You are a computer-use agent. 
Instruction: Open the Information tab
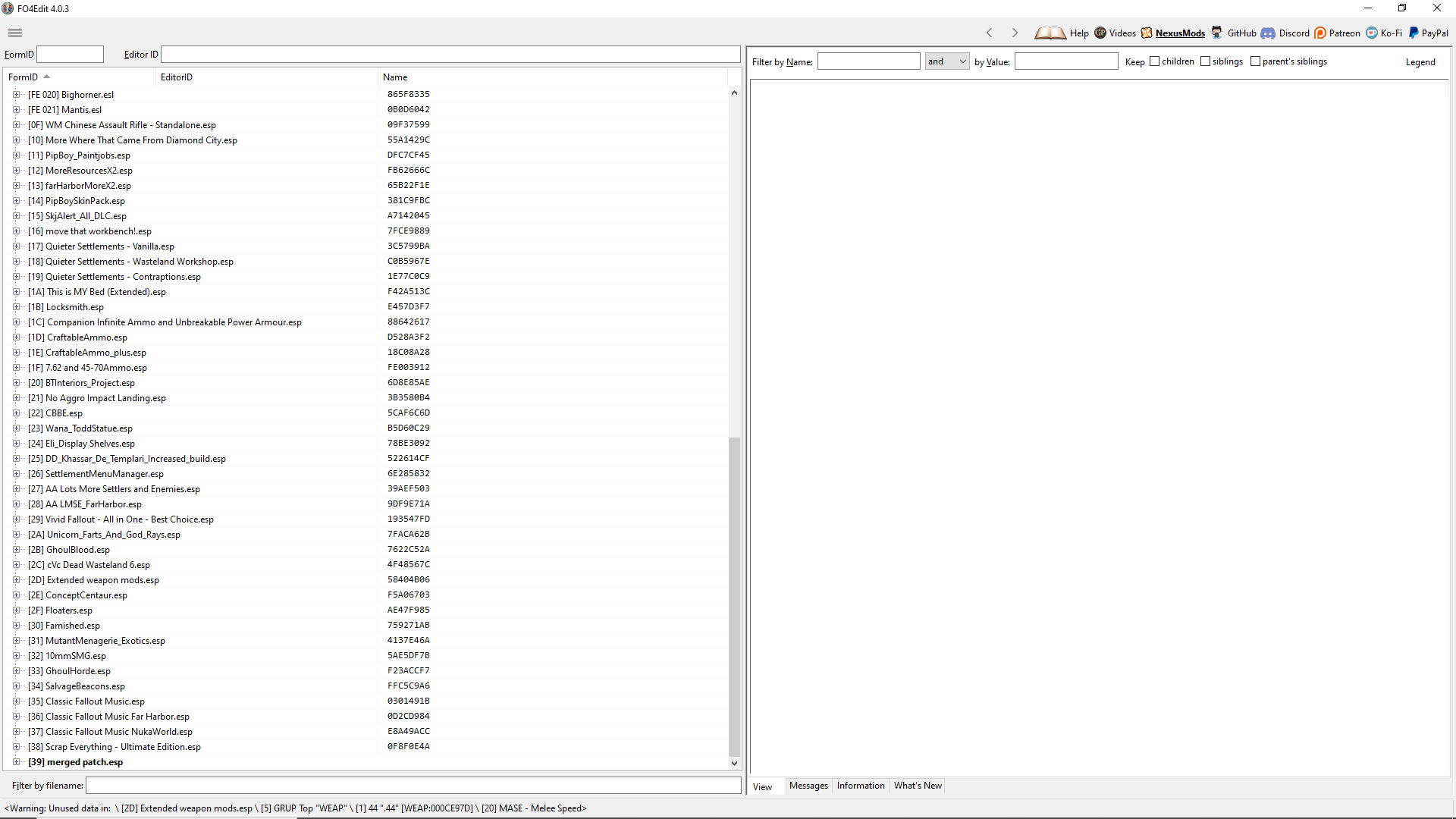(861, 786)
